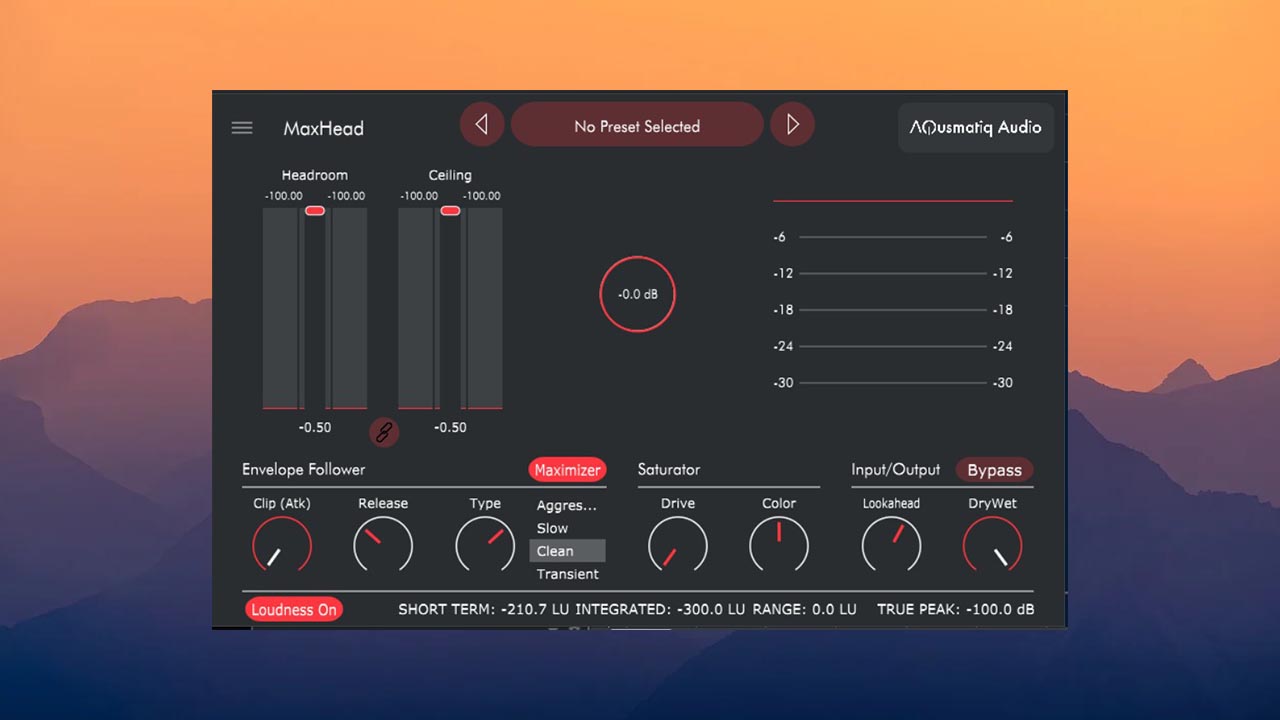This screenshot has width=1280, height=720.
Task: Enable the Maximizer
Action: (567, 469)
